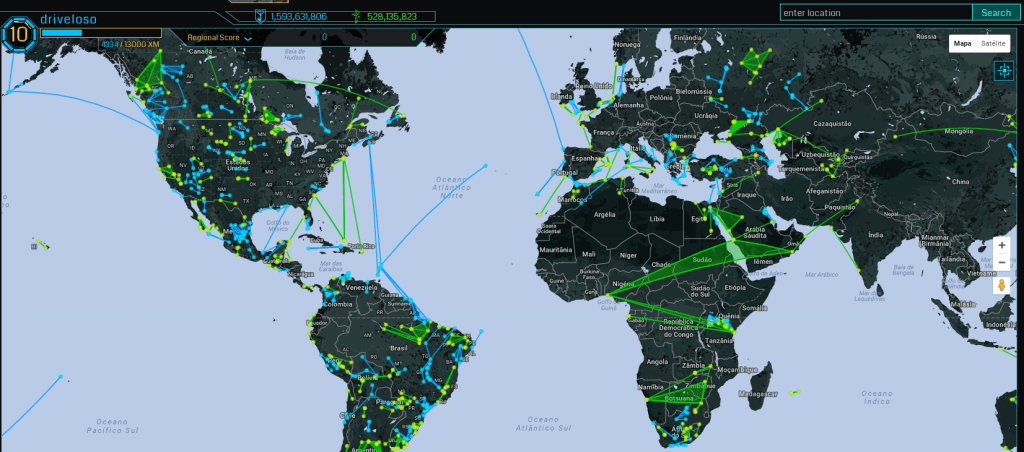Click the XM energy progress bar

99,33
